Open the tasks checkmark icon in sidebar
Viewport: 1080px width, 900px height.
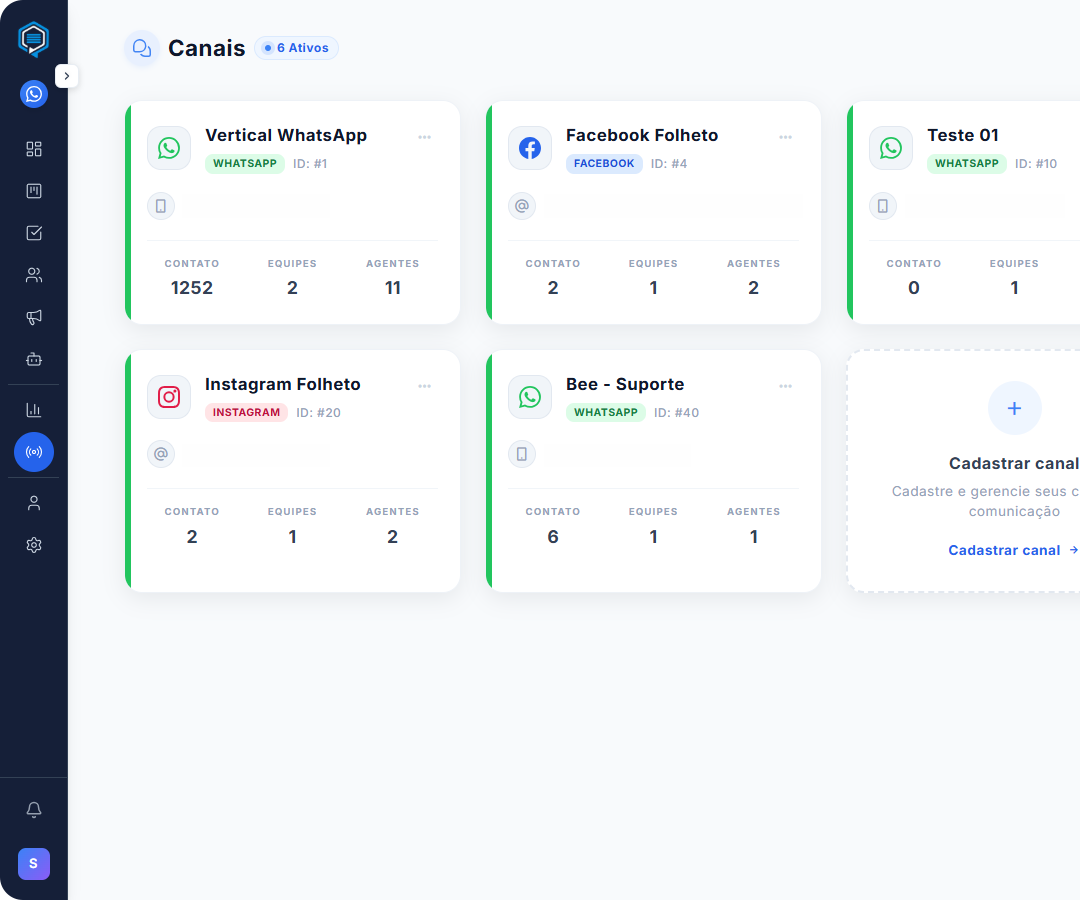coord(34,233)
